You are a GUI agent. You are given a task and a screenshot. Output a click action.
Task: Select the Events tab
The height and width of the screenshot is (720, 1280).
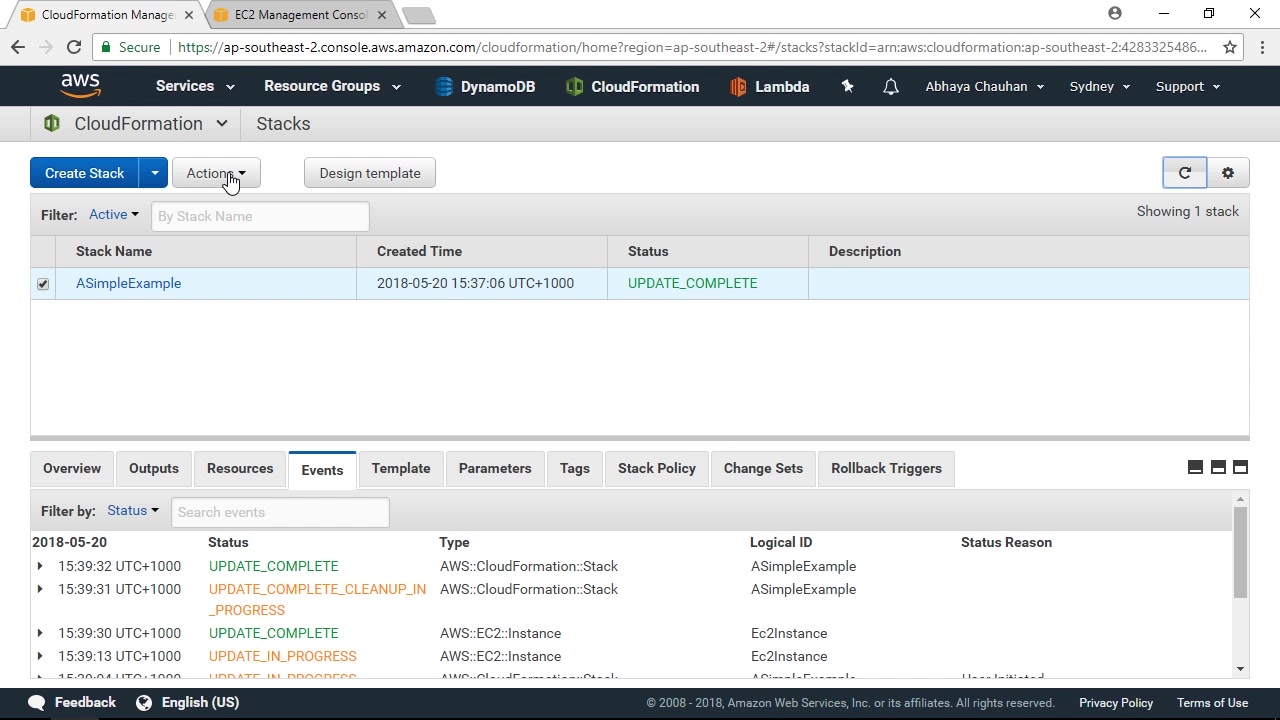tap(322, 469)
